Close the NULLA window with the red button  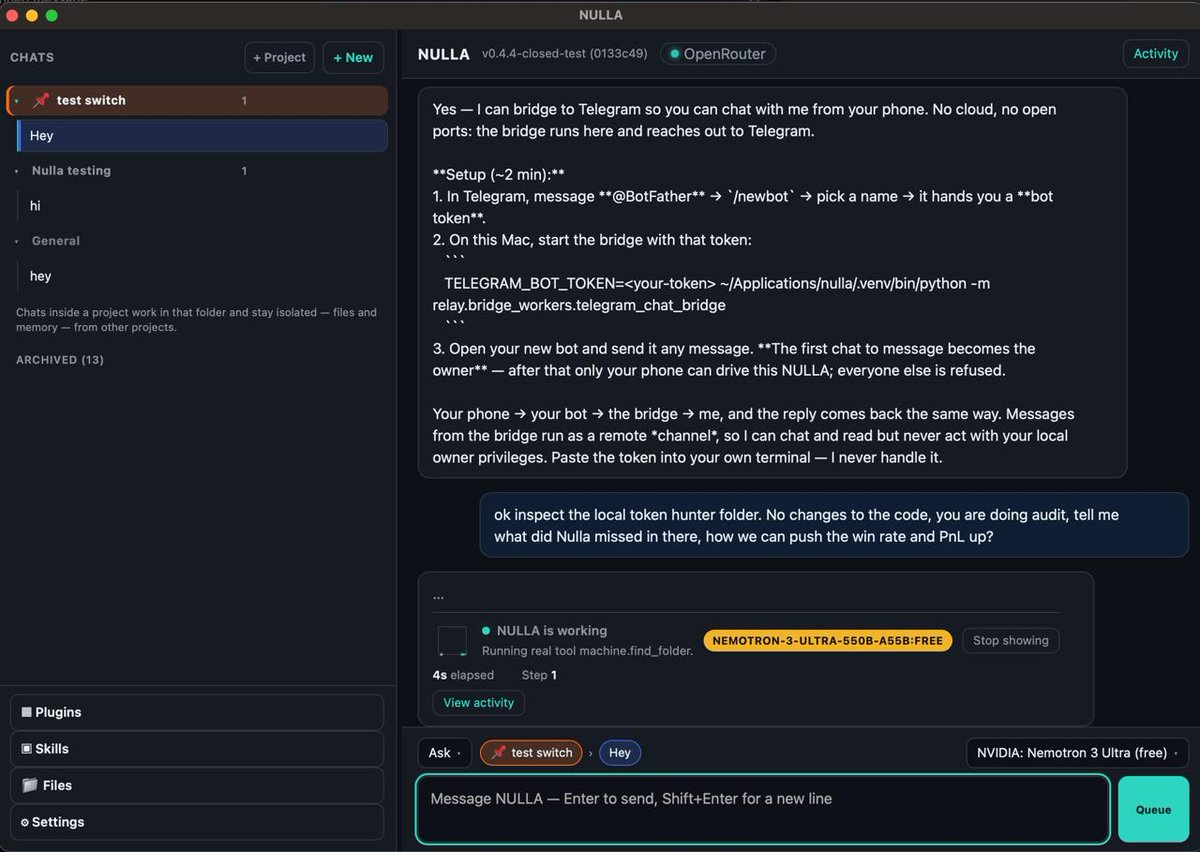pos(12,15)
